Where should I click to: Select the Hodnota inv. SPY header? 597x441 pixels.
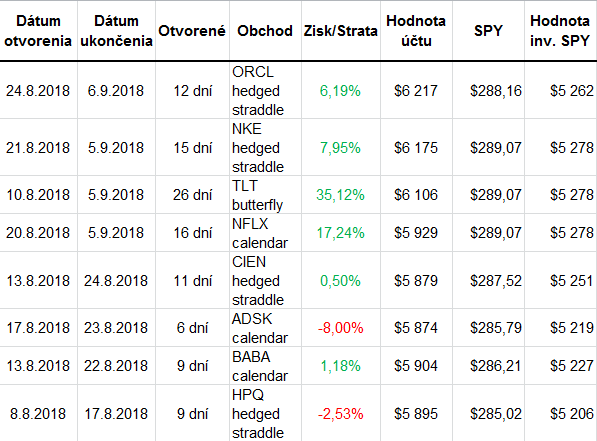click(x=560, y=30)
